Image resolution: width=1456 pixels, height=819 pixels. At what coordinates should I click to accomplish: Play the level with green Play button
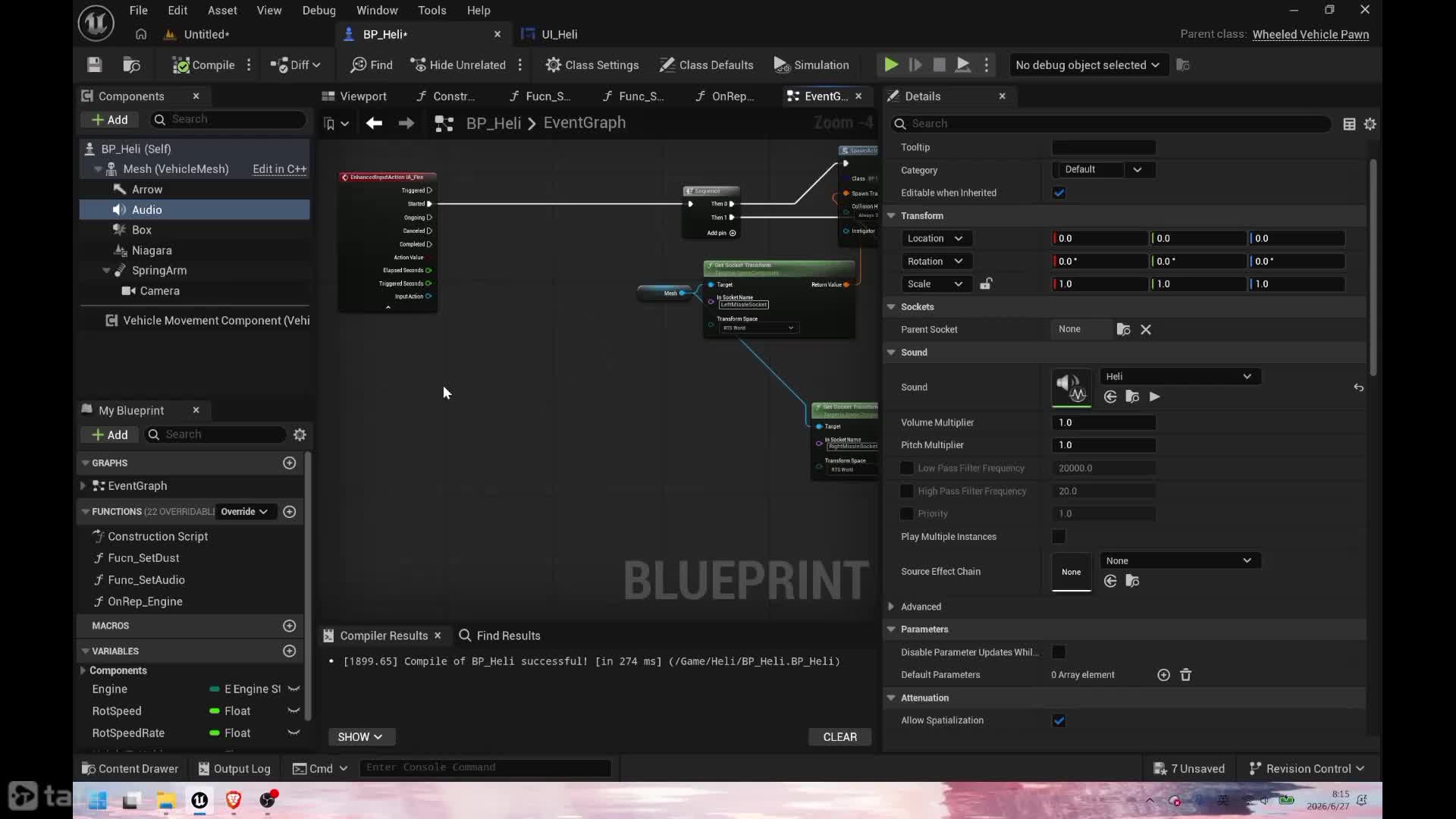tap(891, 65)
